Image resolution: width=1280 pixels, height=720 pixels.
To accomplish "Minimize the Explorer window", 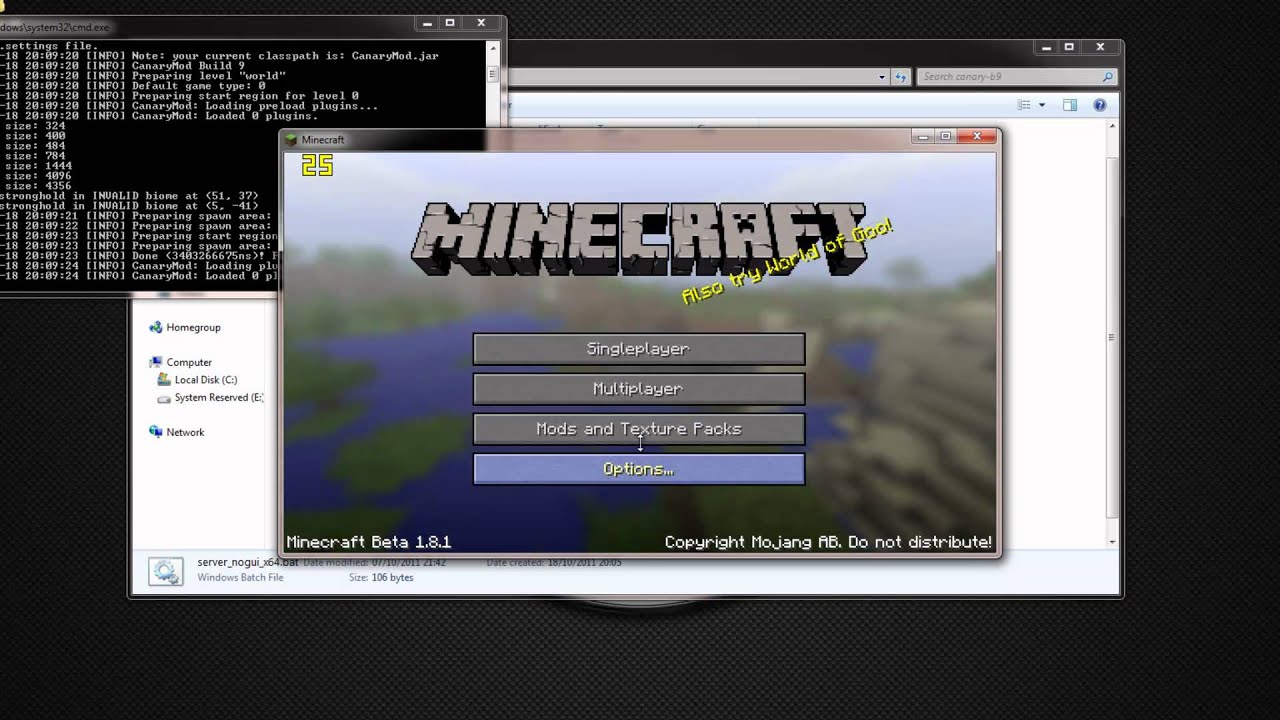I will coord(1046,47).
